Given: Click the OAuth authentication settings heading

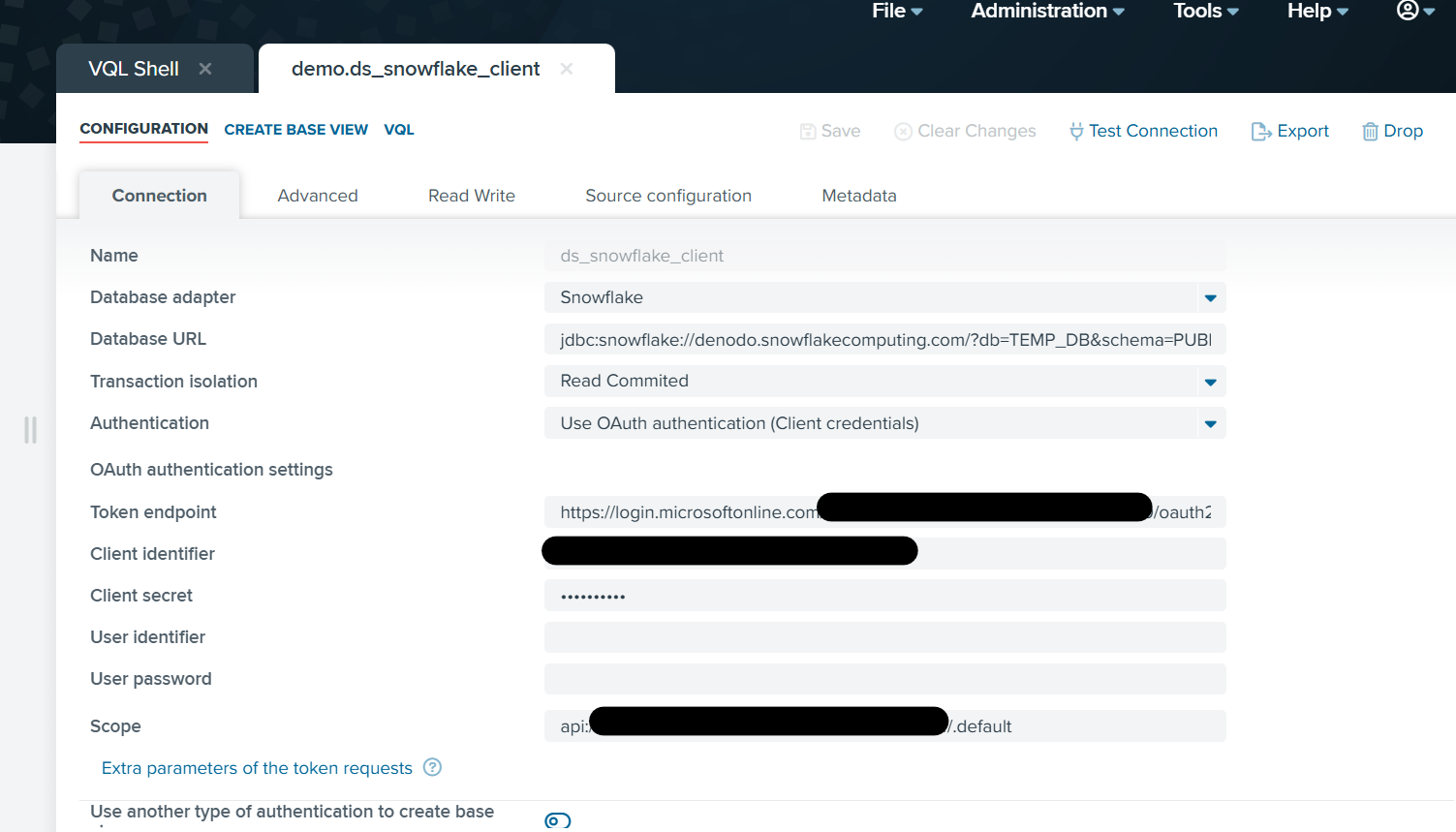Looking at the screenshot, I should click(211, 470).
